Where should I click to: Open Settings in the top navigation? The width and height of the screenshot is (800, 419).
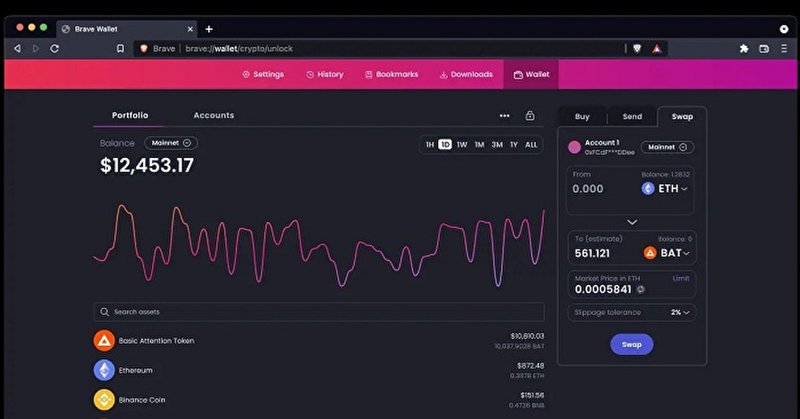tap(263, 75)
